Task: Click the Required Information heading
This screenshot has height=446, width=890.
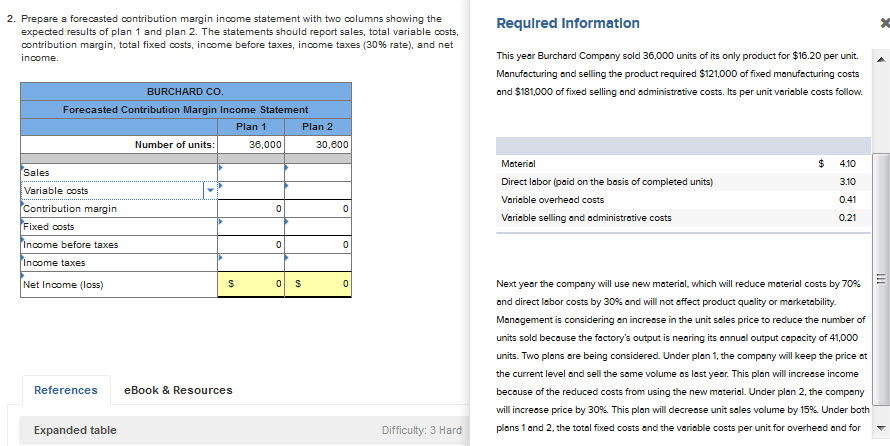Action: 568,23
